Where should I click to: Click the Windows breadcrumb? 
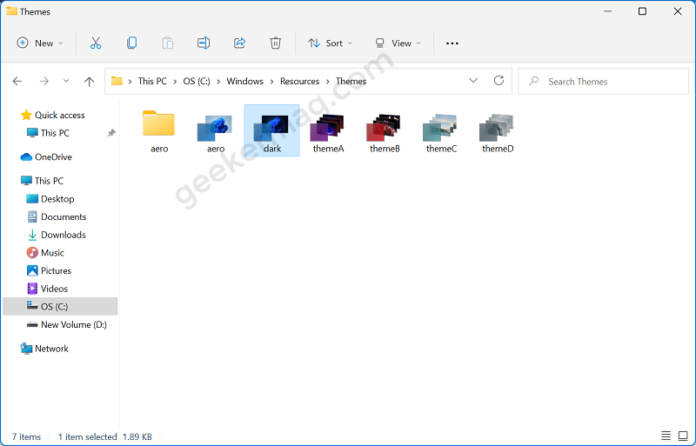pyautogui.click(x=245, y=81)
